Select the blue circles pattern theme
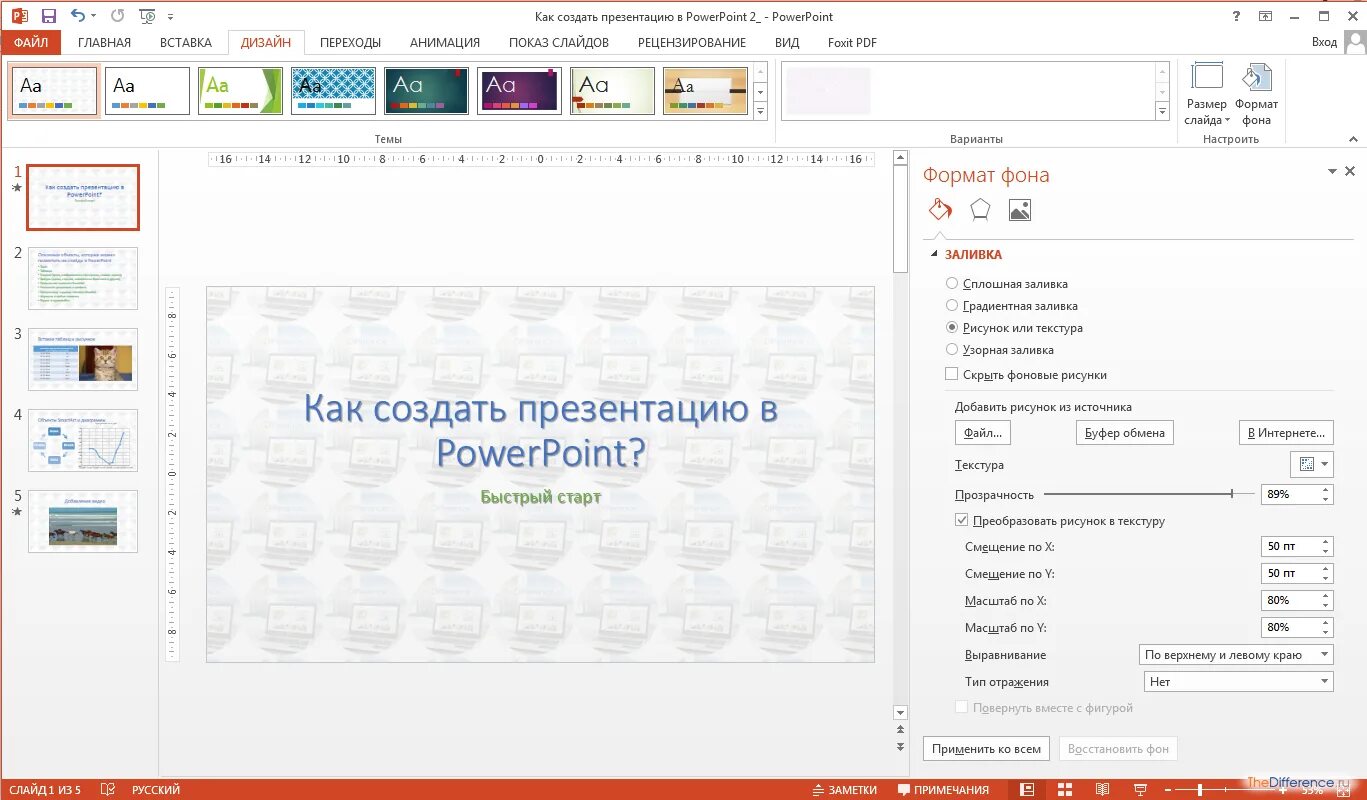1367x800 pixels. (333, 91)
